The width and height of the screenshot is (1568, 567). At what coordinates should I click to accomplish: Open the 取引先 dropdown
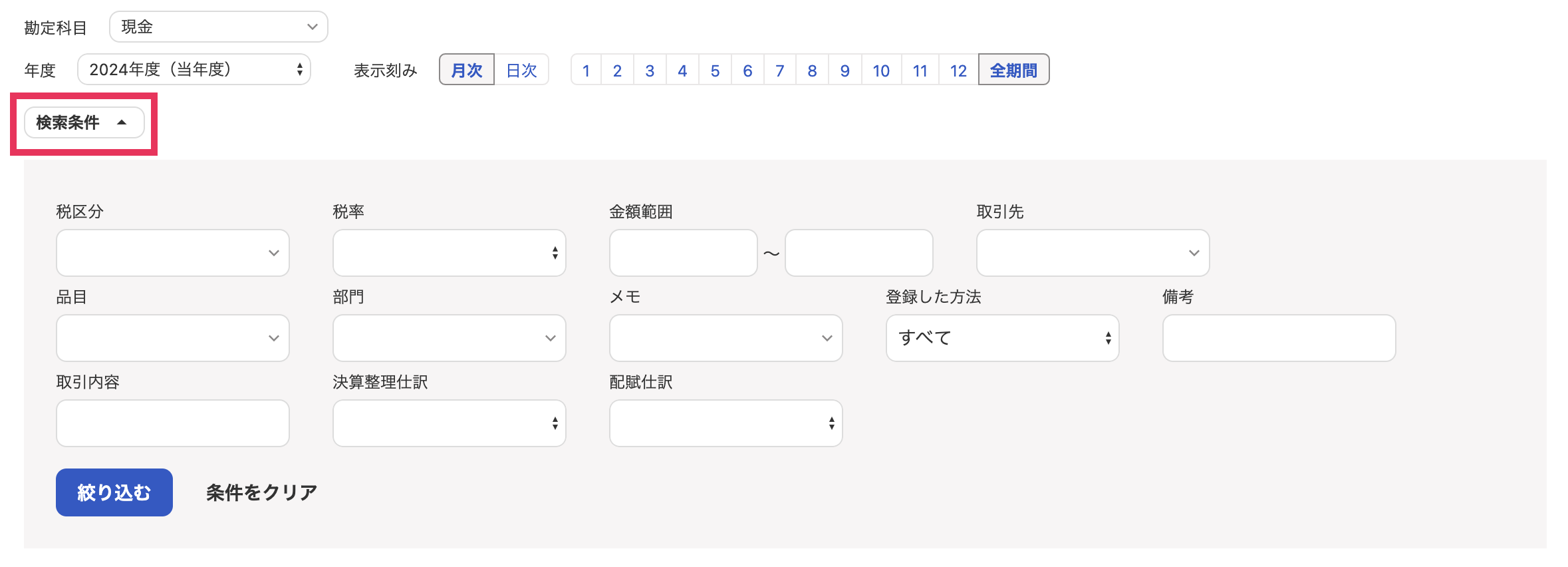1093,253
